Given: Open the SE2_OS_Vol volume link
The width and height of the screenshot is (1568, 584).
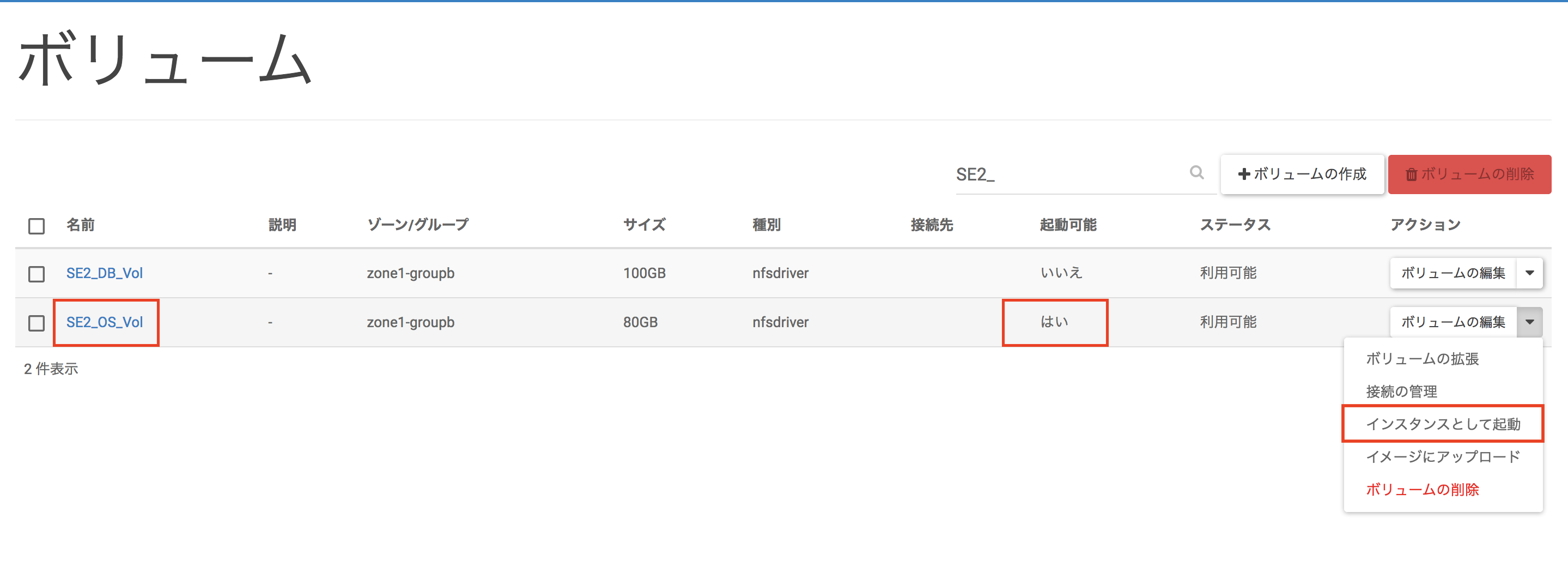Looking at the screenshot, I should [x=105, y=322].
